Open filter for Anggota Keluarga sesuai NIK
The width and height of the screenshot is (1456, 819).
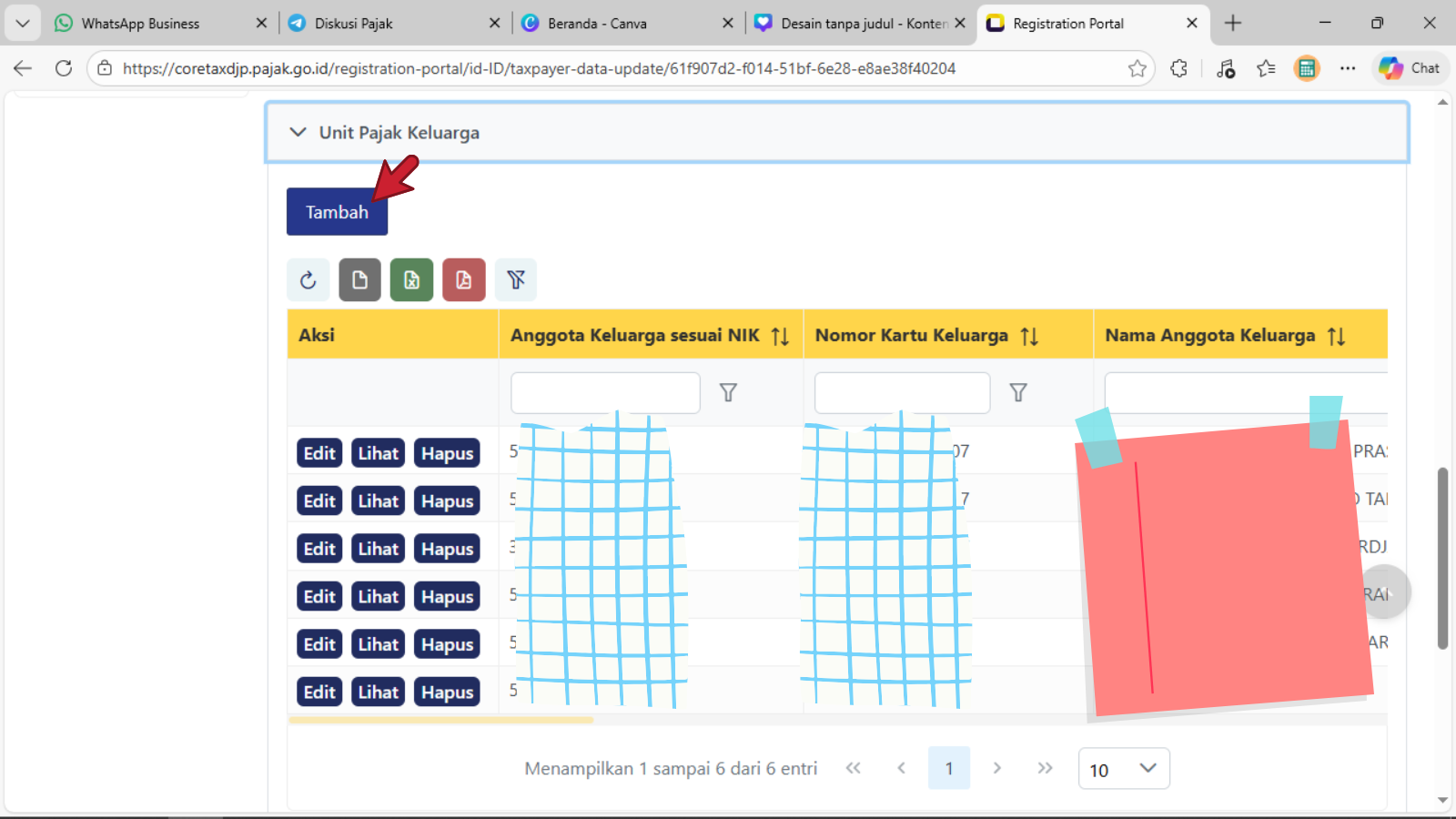pos(728,393)
